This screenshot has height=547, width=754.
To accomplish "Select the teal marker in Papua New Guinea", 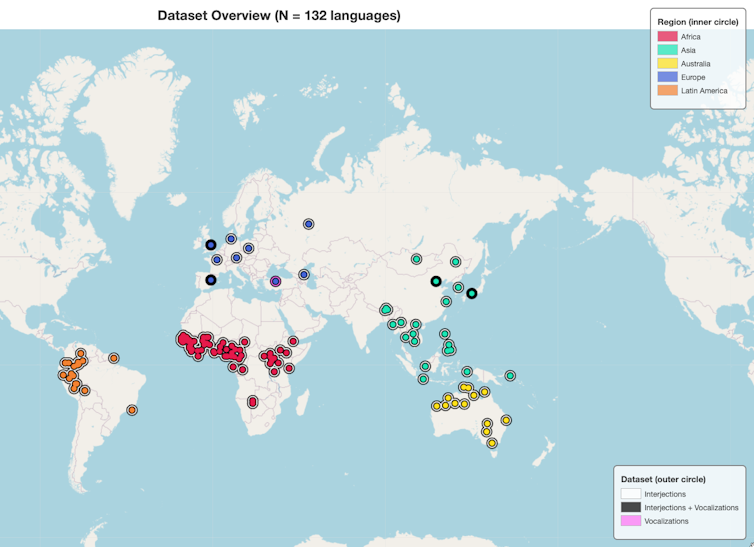I will click(x=510, y=376).
